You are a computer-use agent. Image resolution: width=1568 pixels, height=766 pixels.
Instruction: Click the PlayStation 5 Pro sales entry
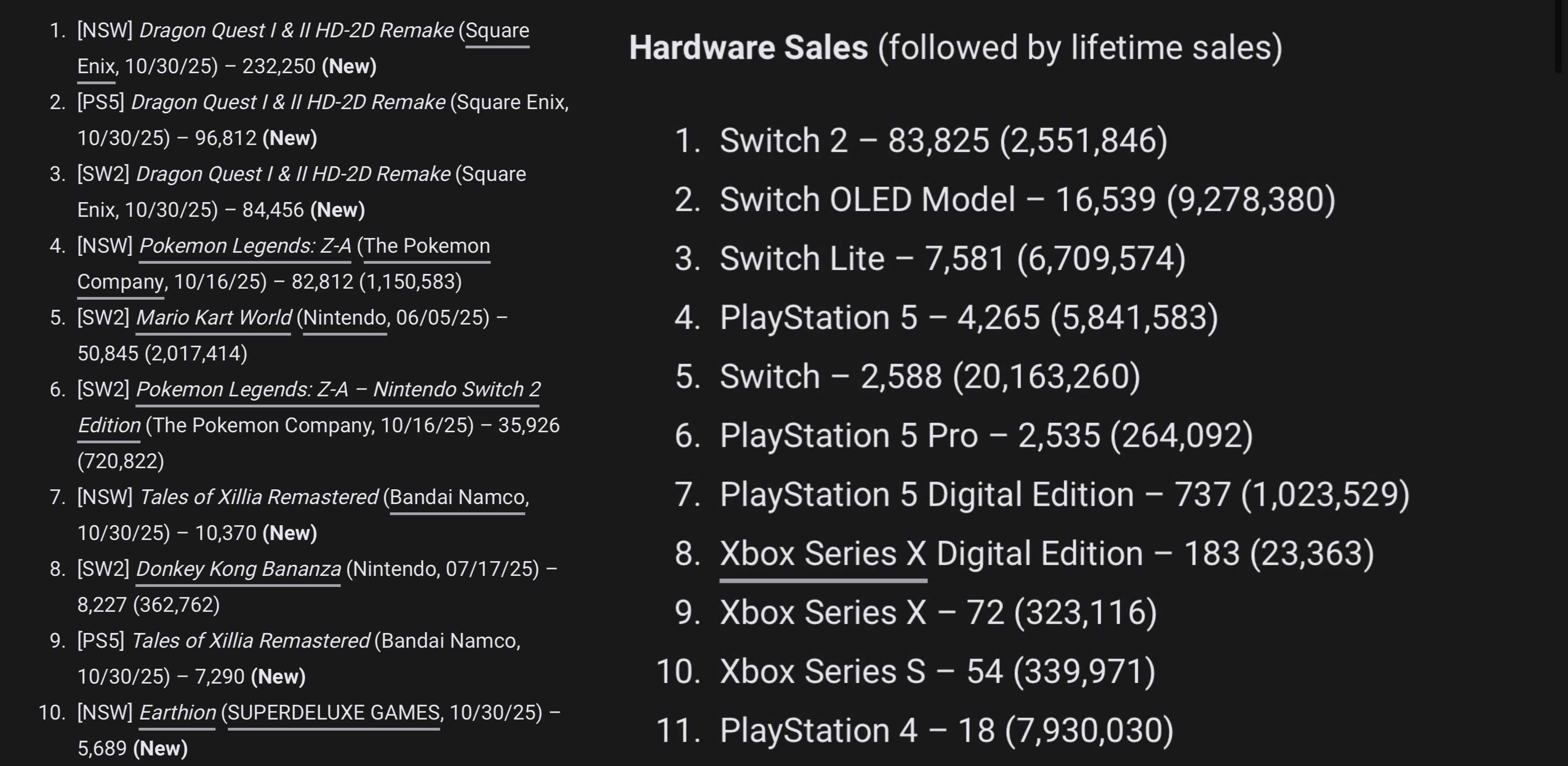point(986,436)
